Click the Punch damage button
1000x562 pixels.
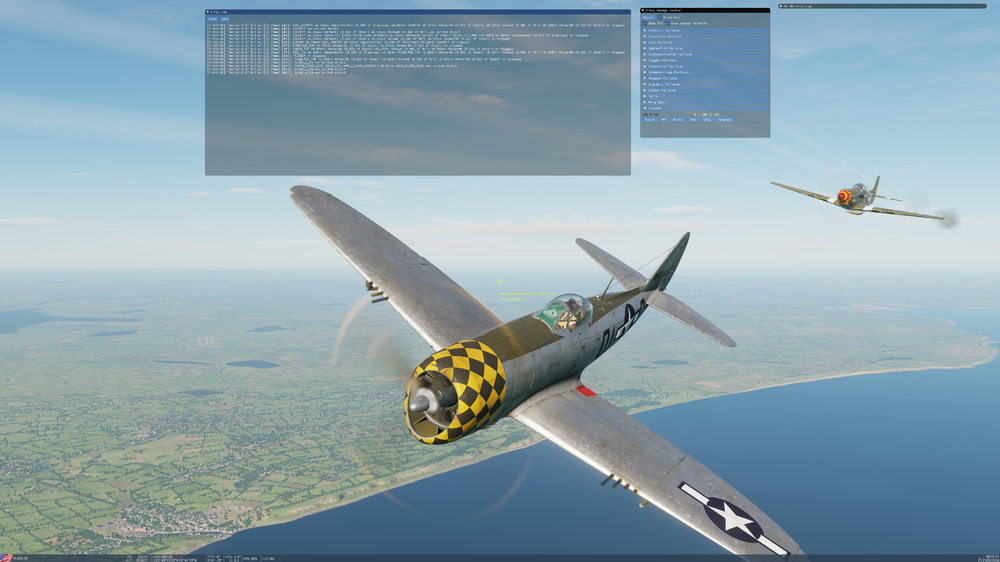pyautogui.click(x=649, y=120)
